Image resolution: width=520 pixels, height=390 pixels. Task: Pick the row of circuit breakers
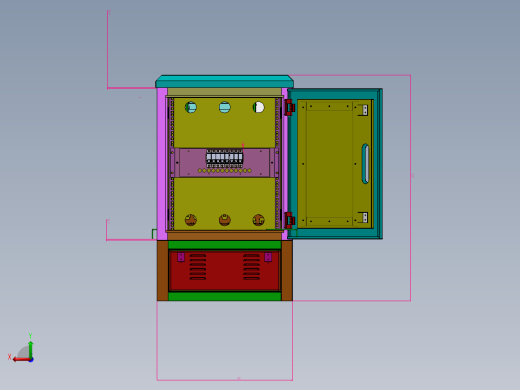(224, 158)
